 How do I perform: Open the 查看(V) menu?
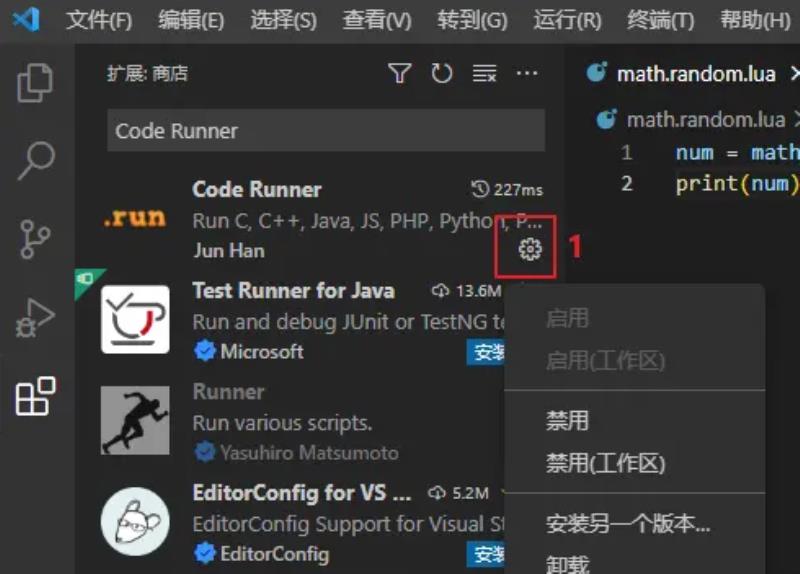[377, 20]
